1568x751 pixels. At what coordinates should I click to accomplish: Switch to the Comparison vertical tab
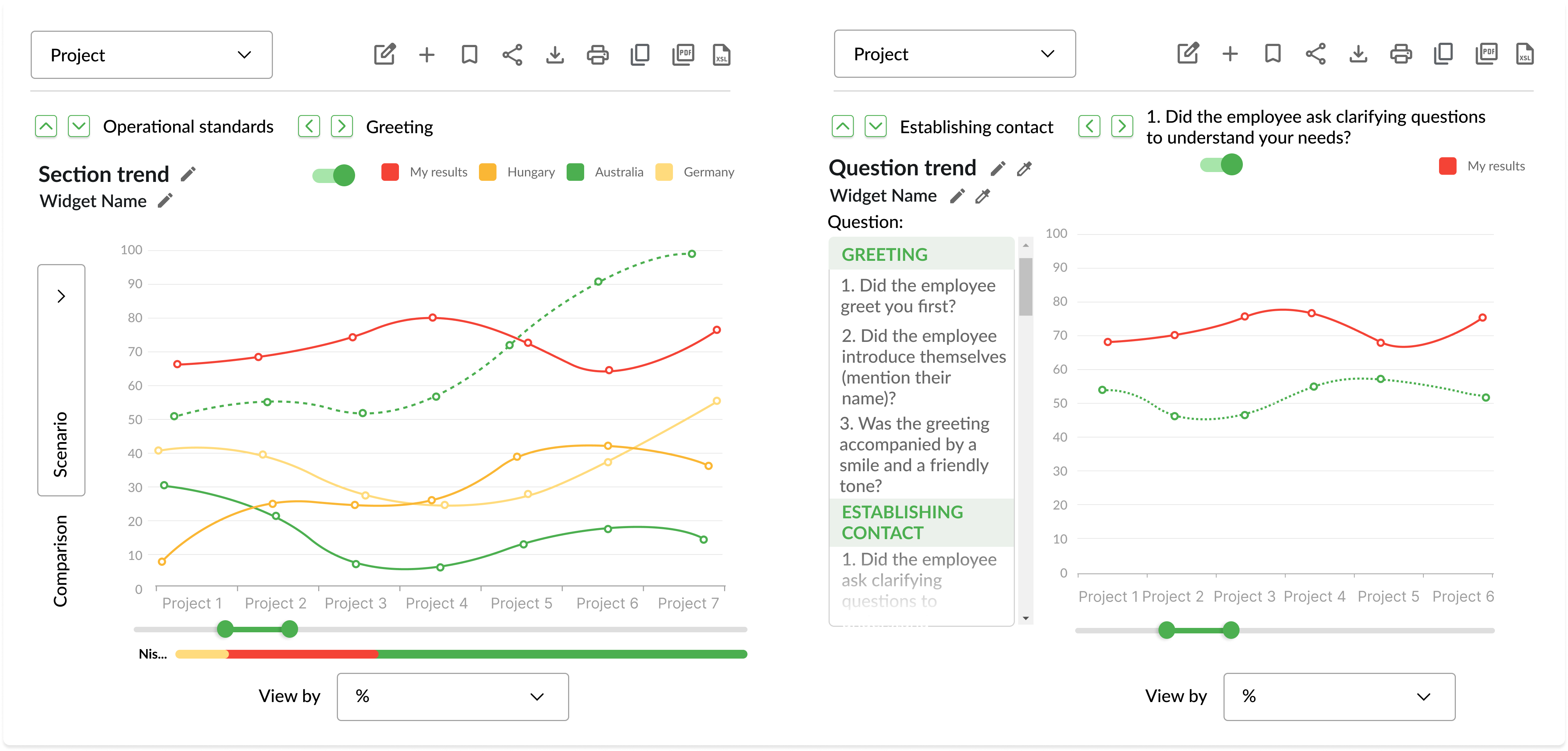click(x=60, y=561)
